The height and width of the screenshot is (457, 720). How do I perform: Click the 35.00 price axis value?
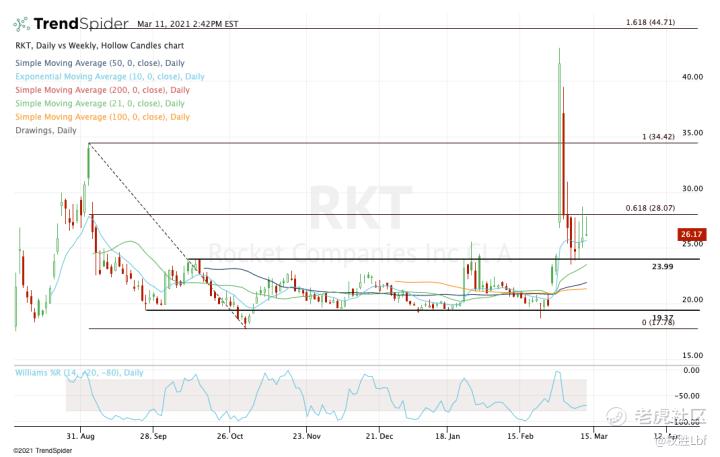(692, 133)
